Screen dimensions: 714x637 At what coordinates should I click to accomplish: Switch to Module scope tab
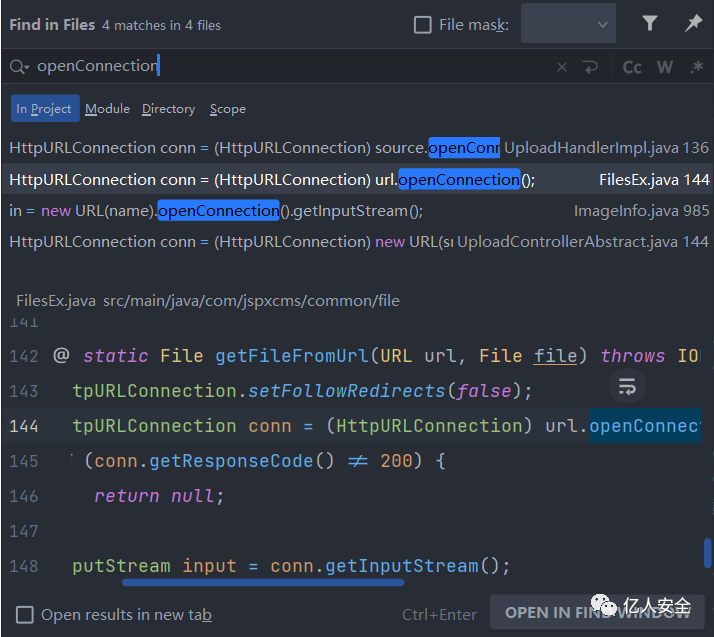pyautogui.click(x=107, y=109)
